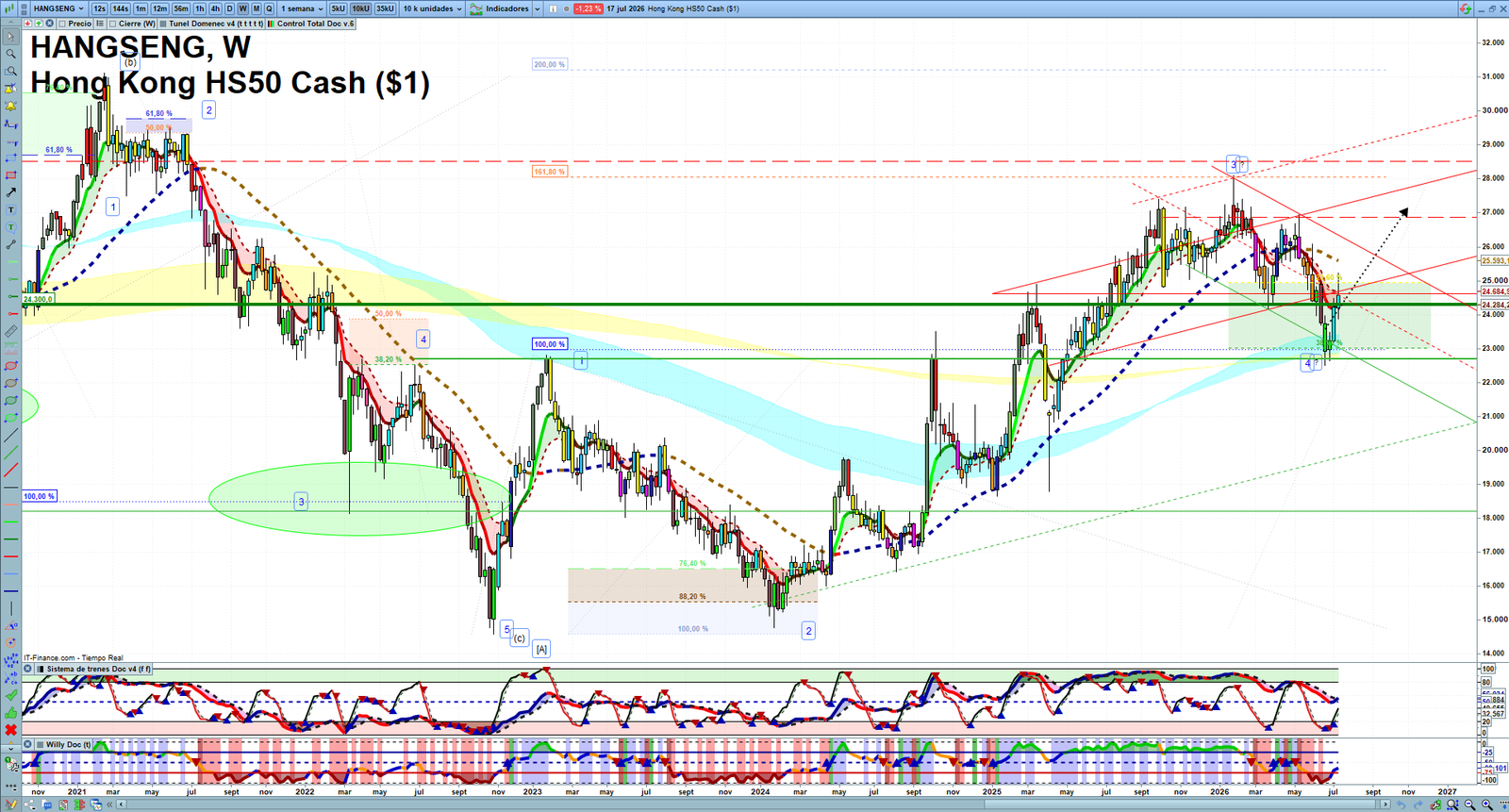1509x812 pixels.
Task: Open the settings wrench icon dropdown
Action: pos(10,764)
